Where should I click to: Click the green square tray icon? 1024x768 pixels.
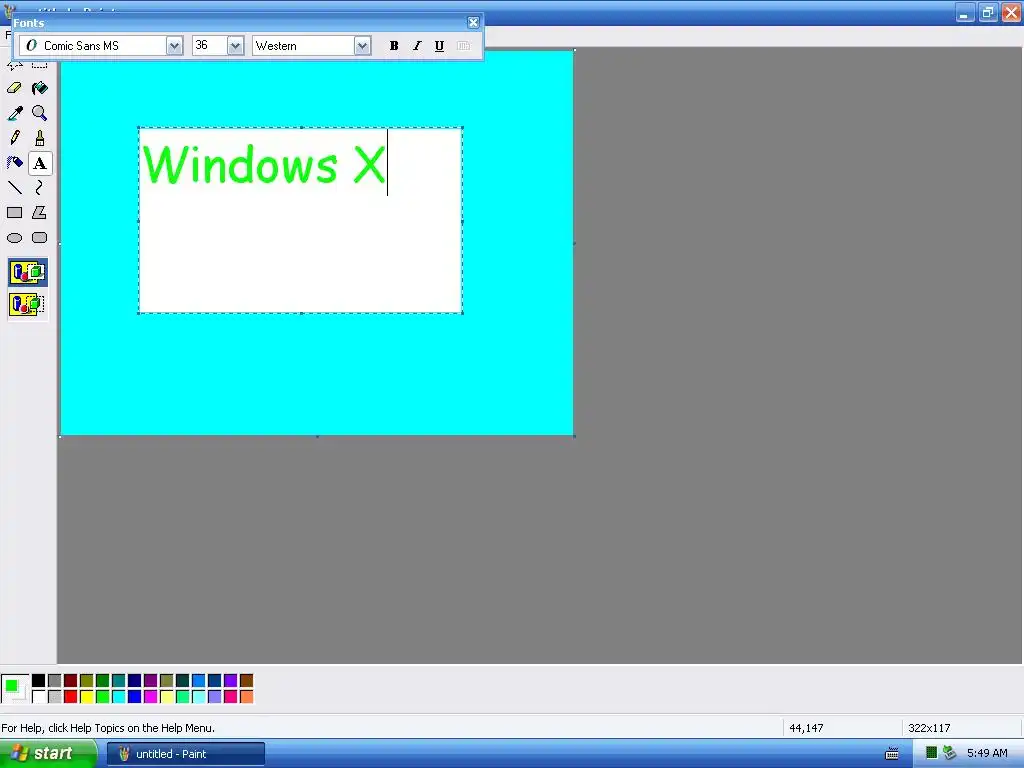(x=931, y=753)
